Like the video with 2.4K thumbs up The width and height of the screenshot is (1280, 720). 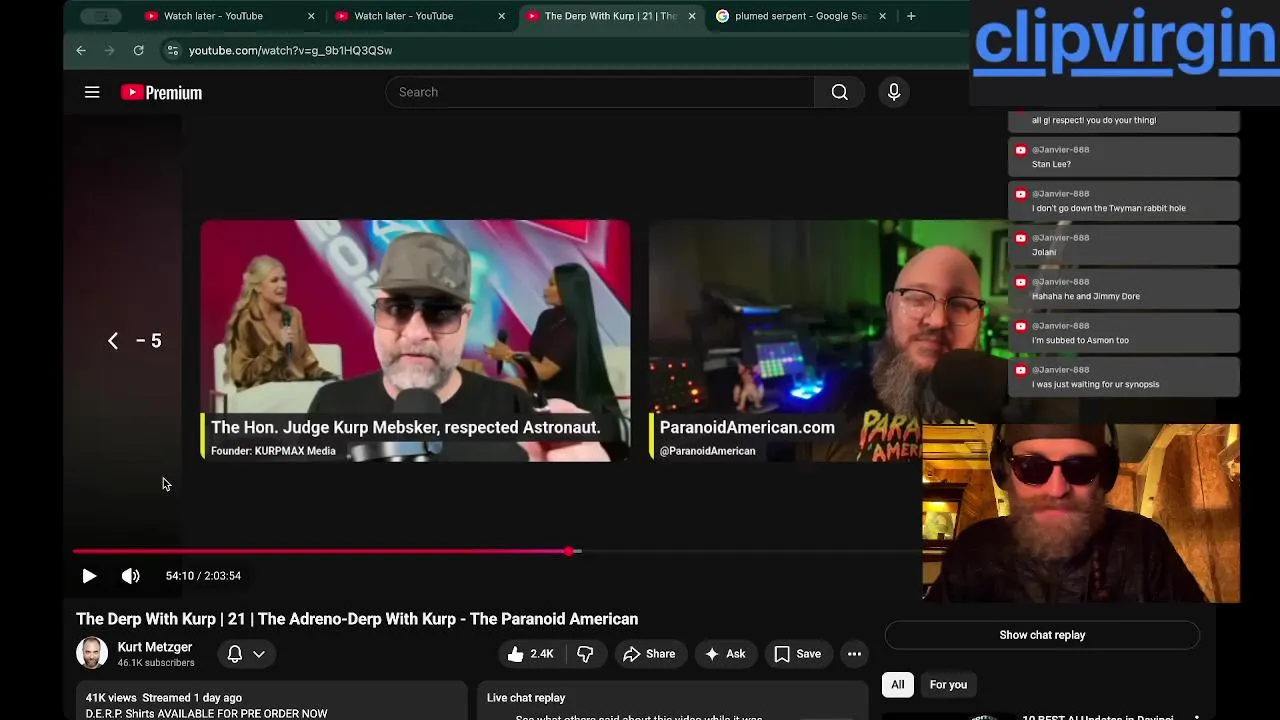pos(530,654)
